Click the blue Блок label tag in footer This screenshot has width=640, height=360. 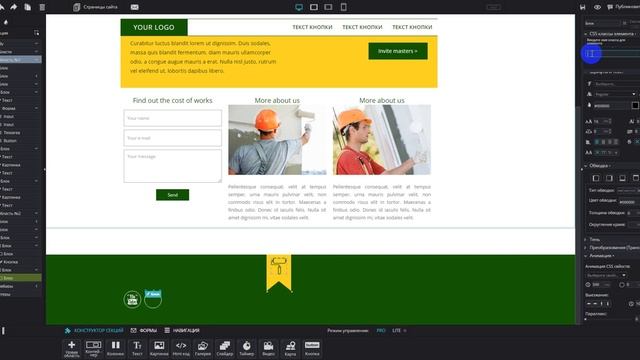click(x=153, y=294)
